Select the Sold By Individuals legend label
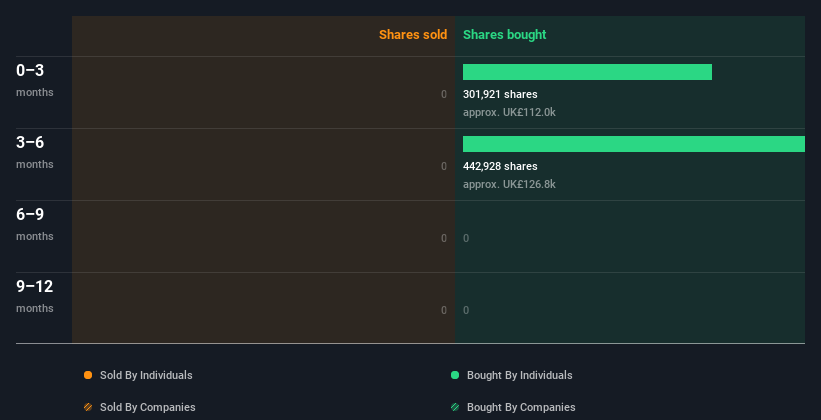Image resolution: width=821 pixels, height=420 pixels. tap(146, 375)
